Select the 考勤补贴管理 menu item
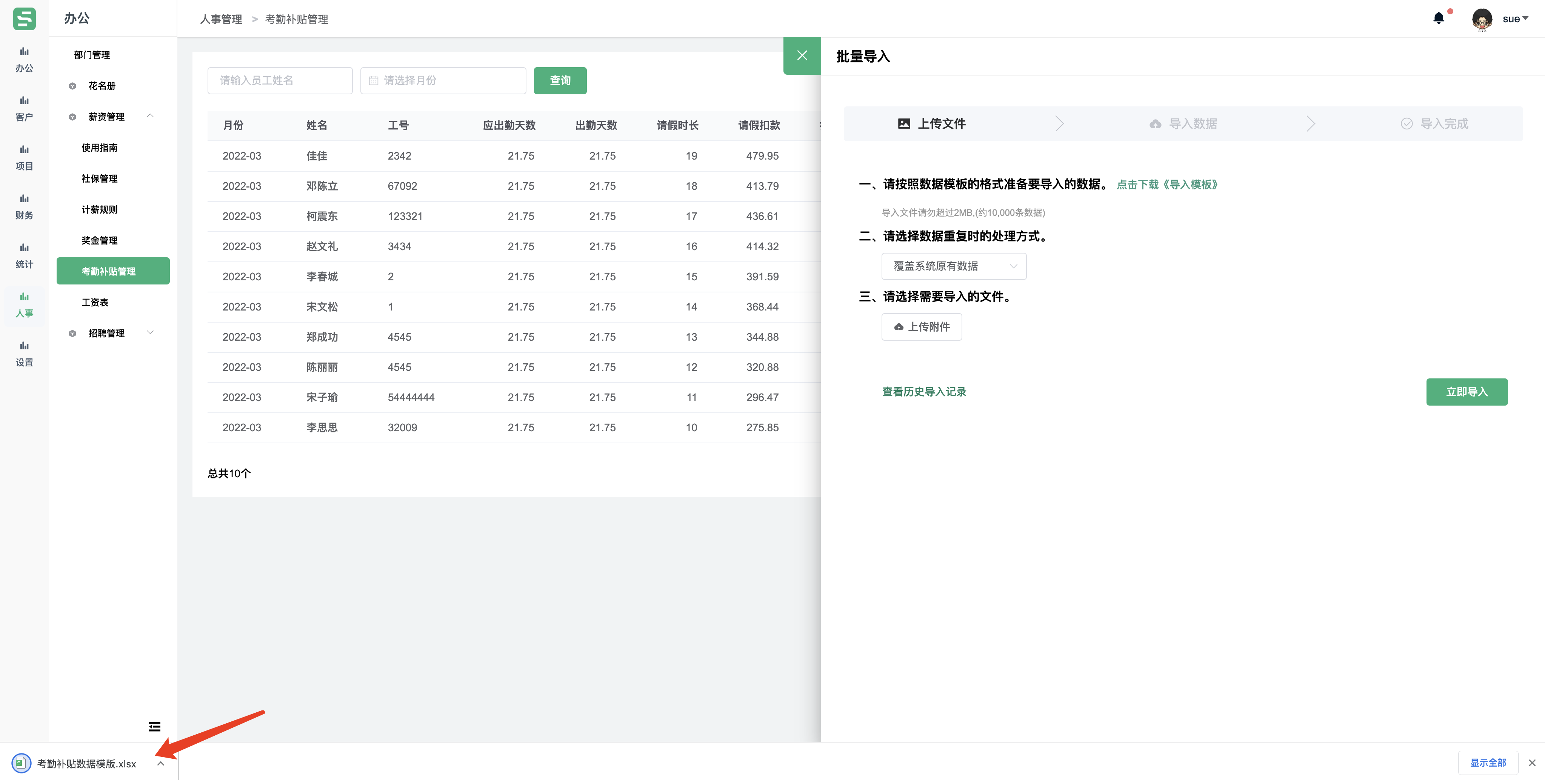1545x784 pixels. pos(113,271)
